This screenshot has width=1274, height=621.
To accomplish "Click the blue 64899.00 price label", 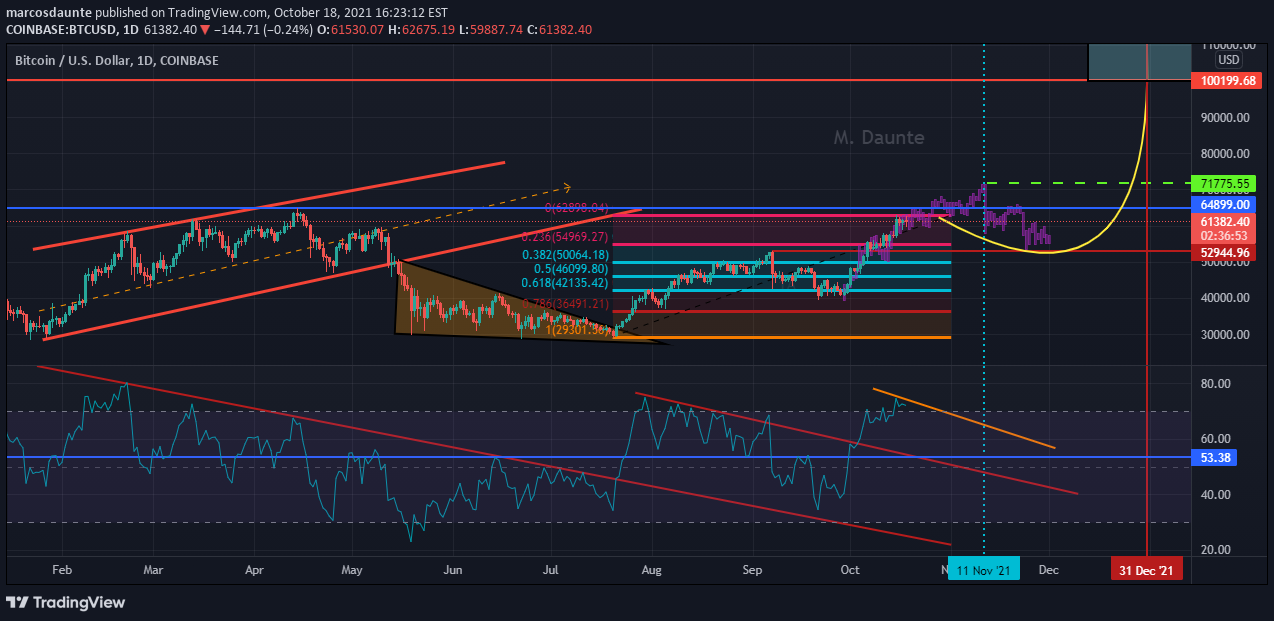I will (x=1226, y=204).
